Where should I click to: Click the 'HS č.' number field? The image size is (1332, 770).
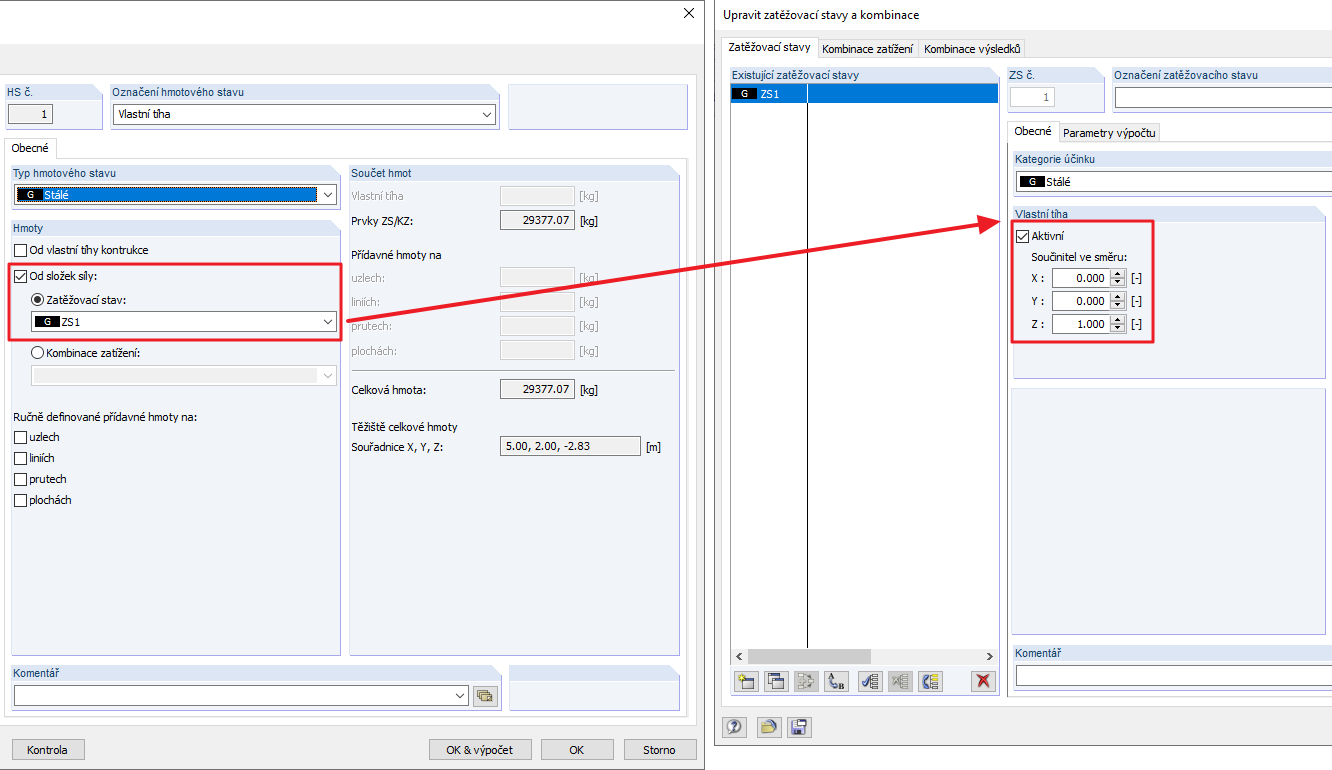(30, 114)
